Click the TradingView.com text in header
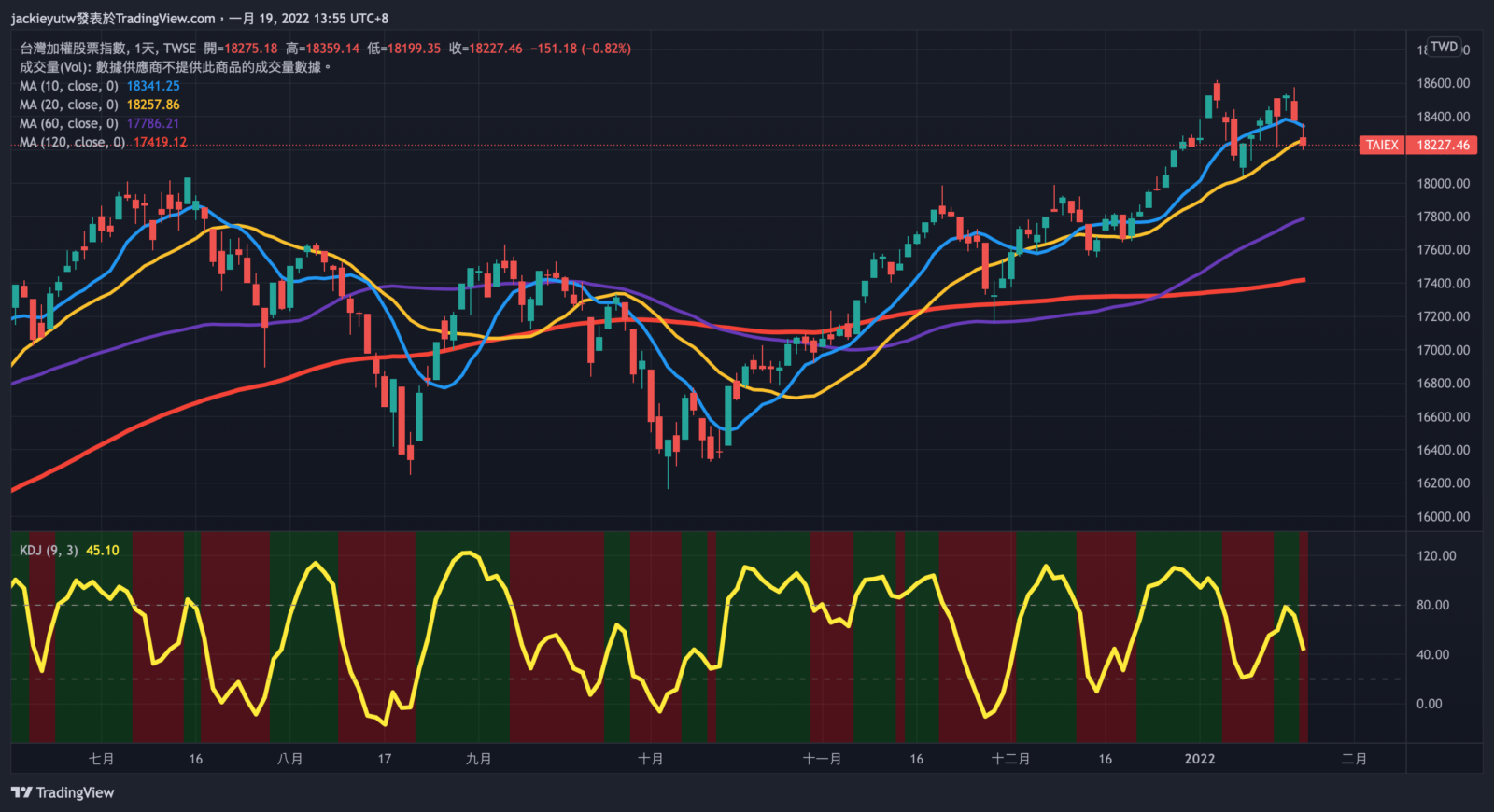This screenshot has height=812, width=1494. click(x=165, y=18)
